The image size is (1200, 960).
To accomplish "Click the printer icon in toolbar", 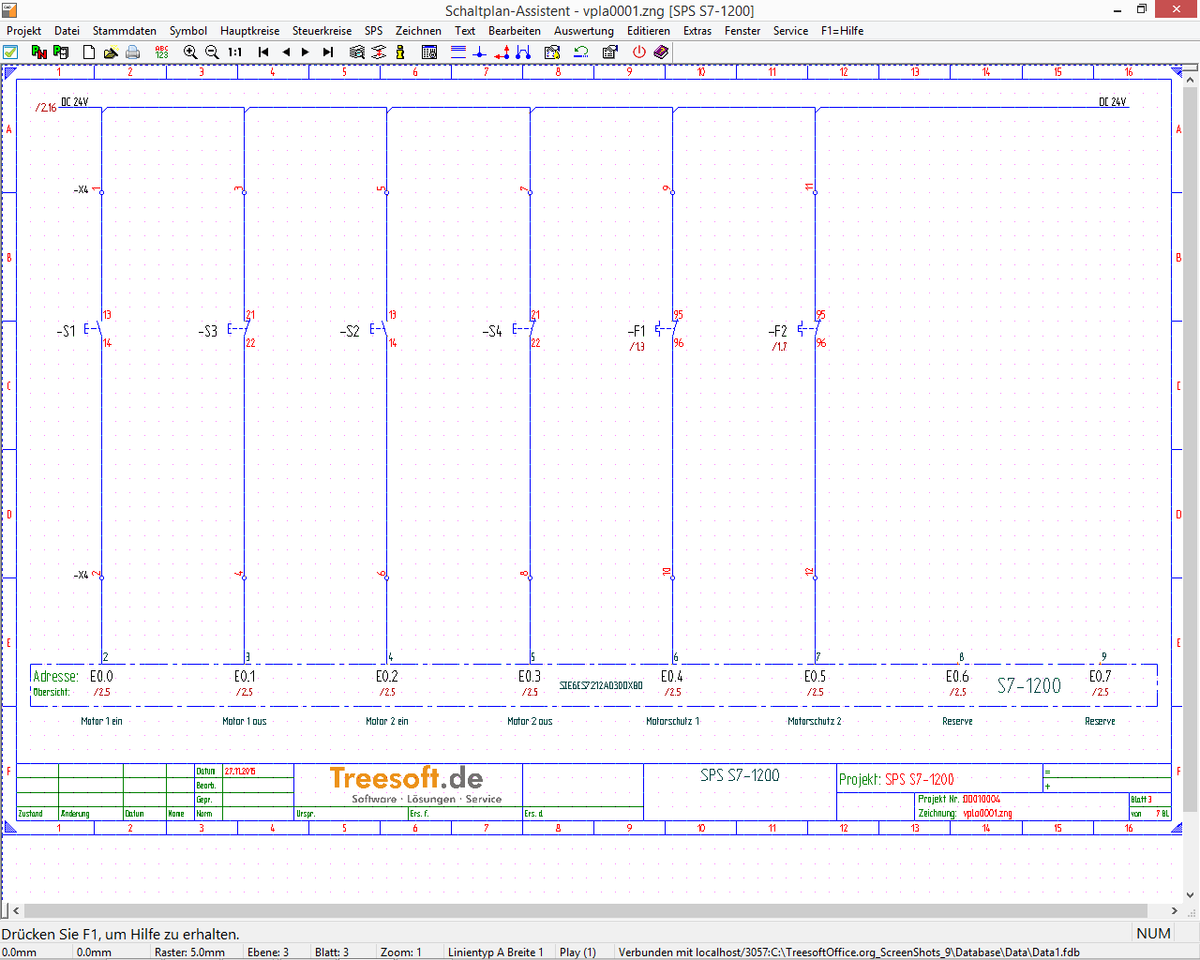I will [132, 51].
